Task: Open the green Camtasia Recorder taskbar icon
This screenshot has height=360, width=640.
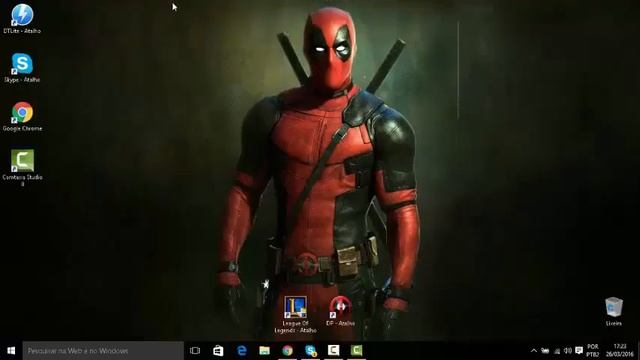Action: tap(356, 350)
